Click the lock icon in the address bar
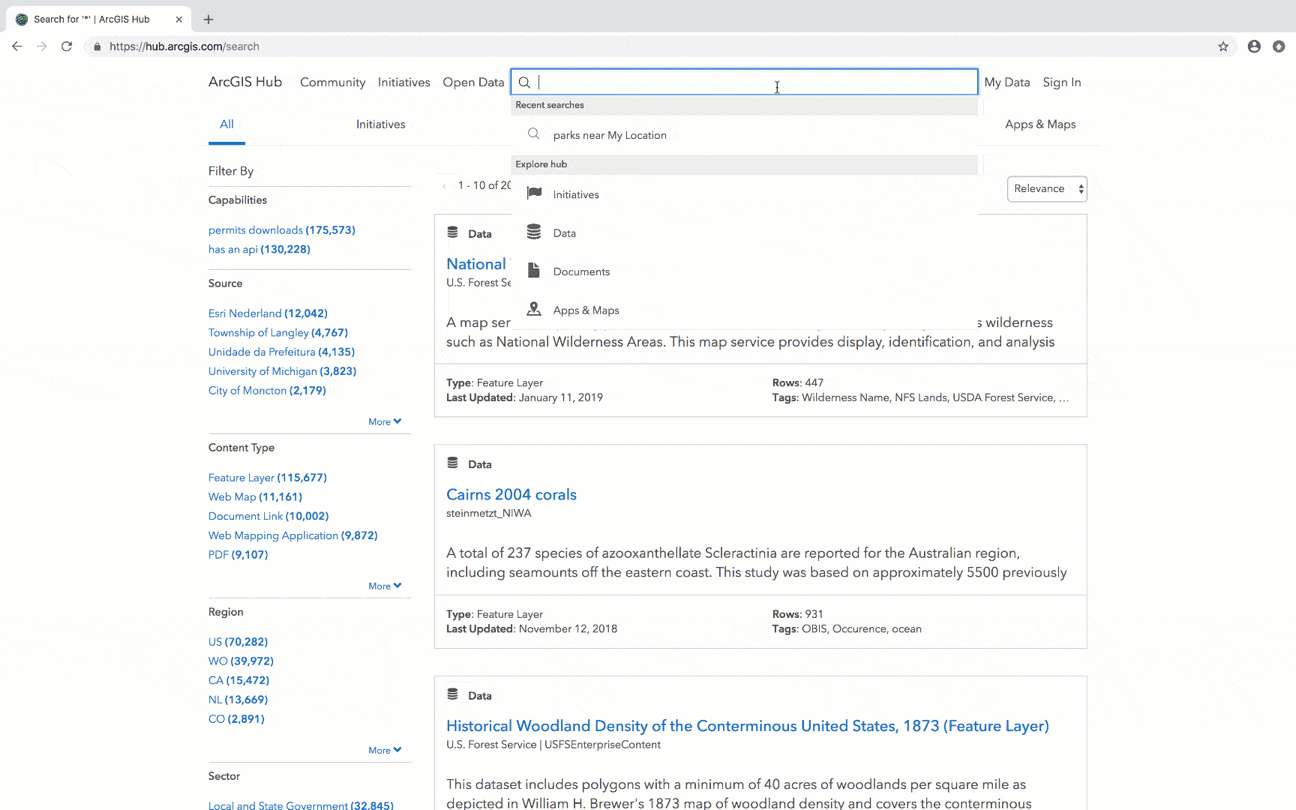1296x810 pixels. (96, 46)
